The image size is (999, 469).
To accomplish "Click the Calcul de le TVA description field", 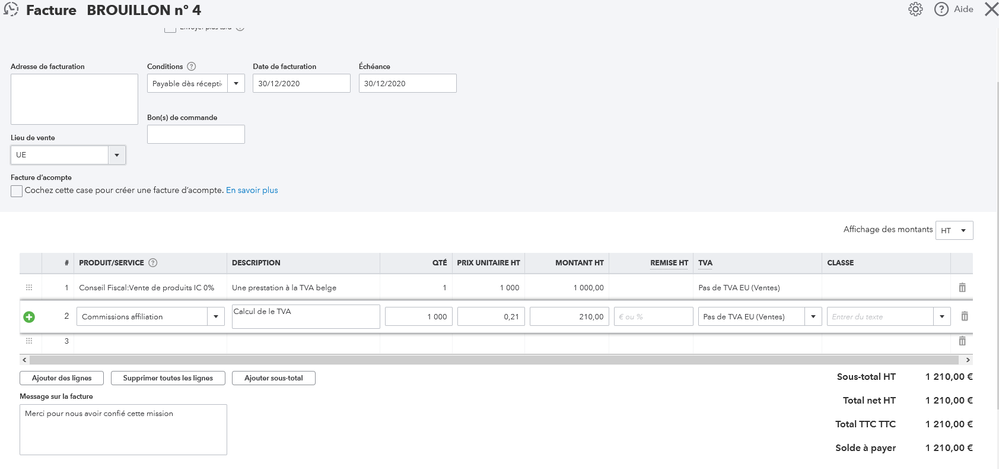I will point(306,317).
